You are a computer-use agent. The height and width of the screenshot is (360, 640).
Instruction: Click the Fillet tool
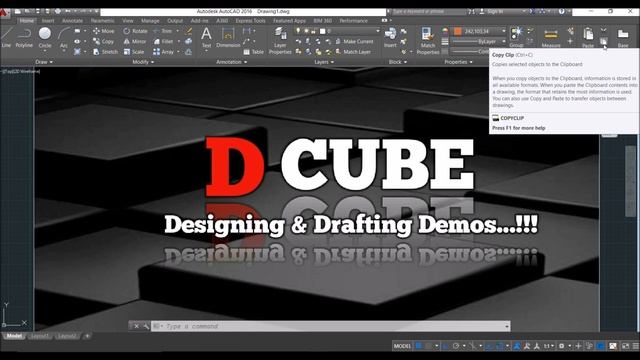(x=163, y=41)
